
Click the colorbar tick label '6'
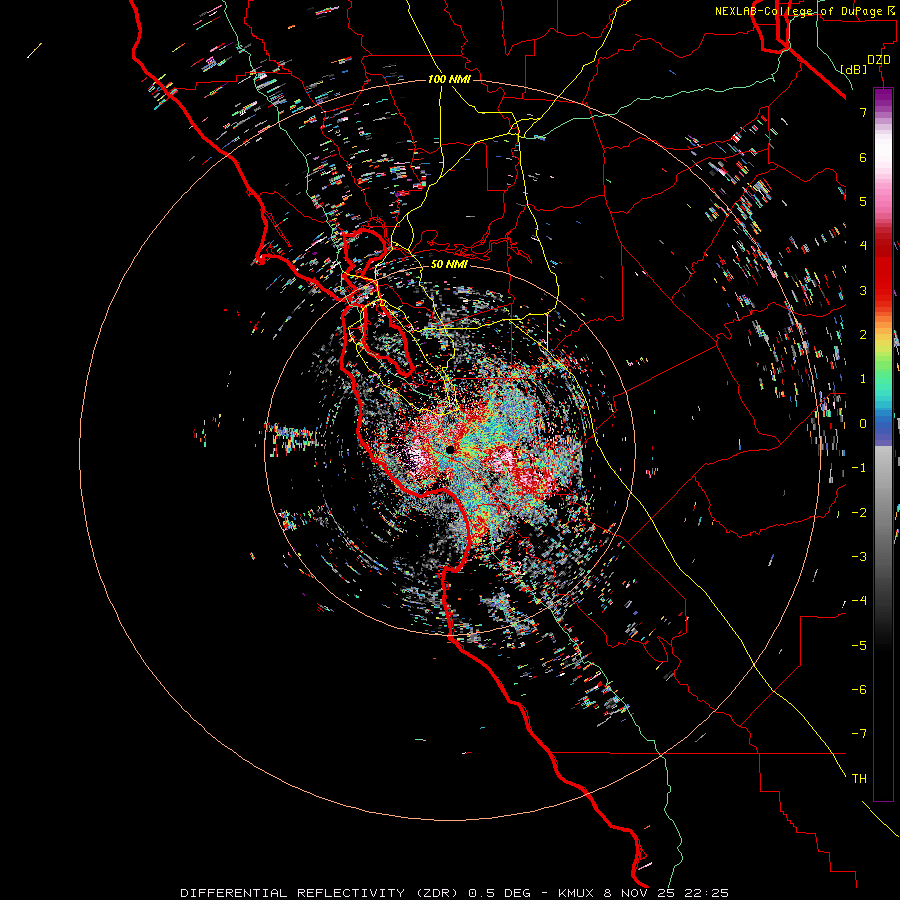tap(863, 157)
